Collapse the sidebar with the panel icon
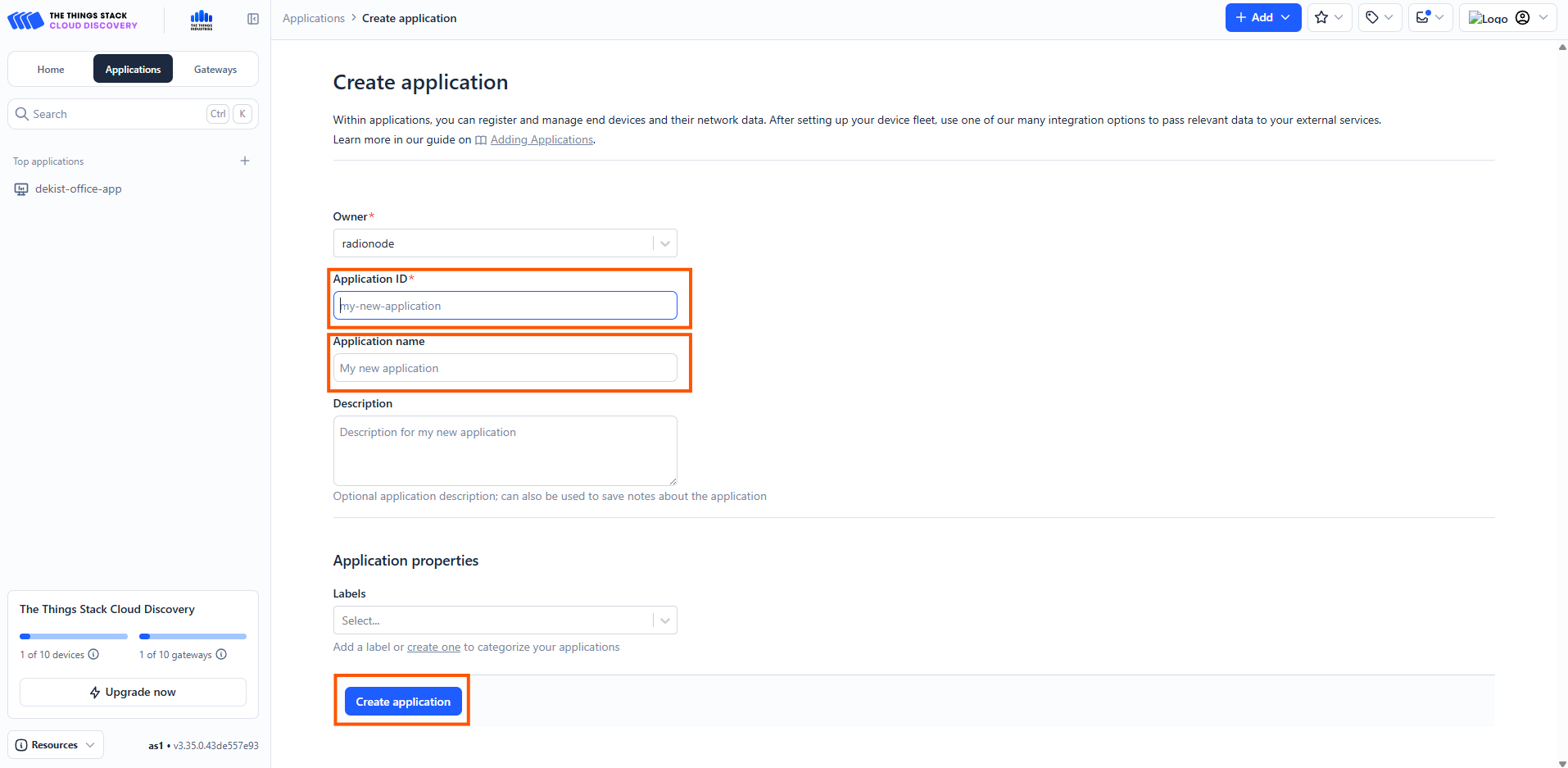1568x768 pixels. pos(253,19)
